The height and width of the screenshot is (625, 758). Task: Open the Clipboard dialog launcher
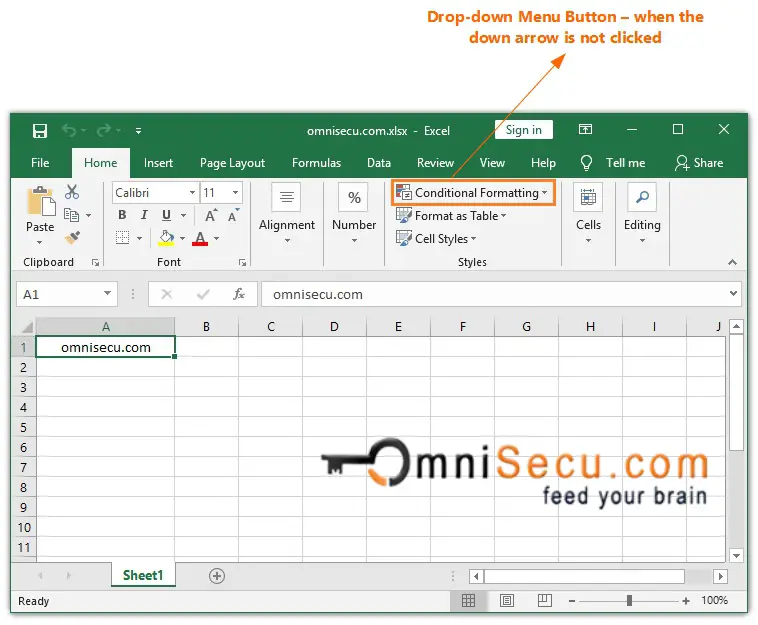pyautogui.click(x=96, y=262)
